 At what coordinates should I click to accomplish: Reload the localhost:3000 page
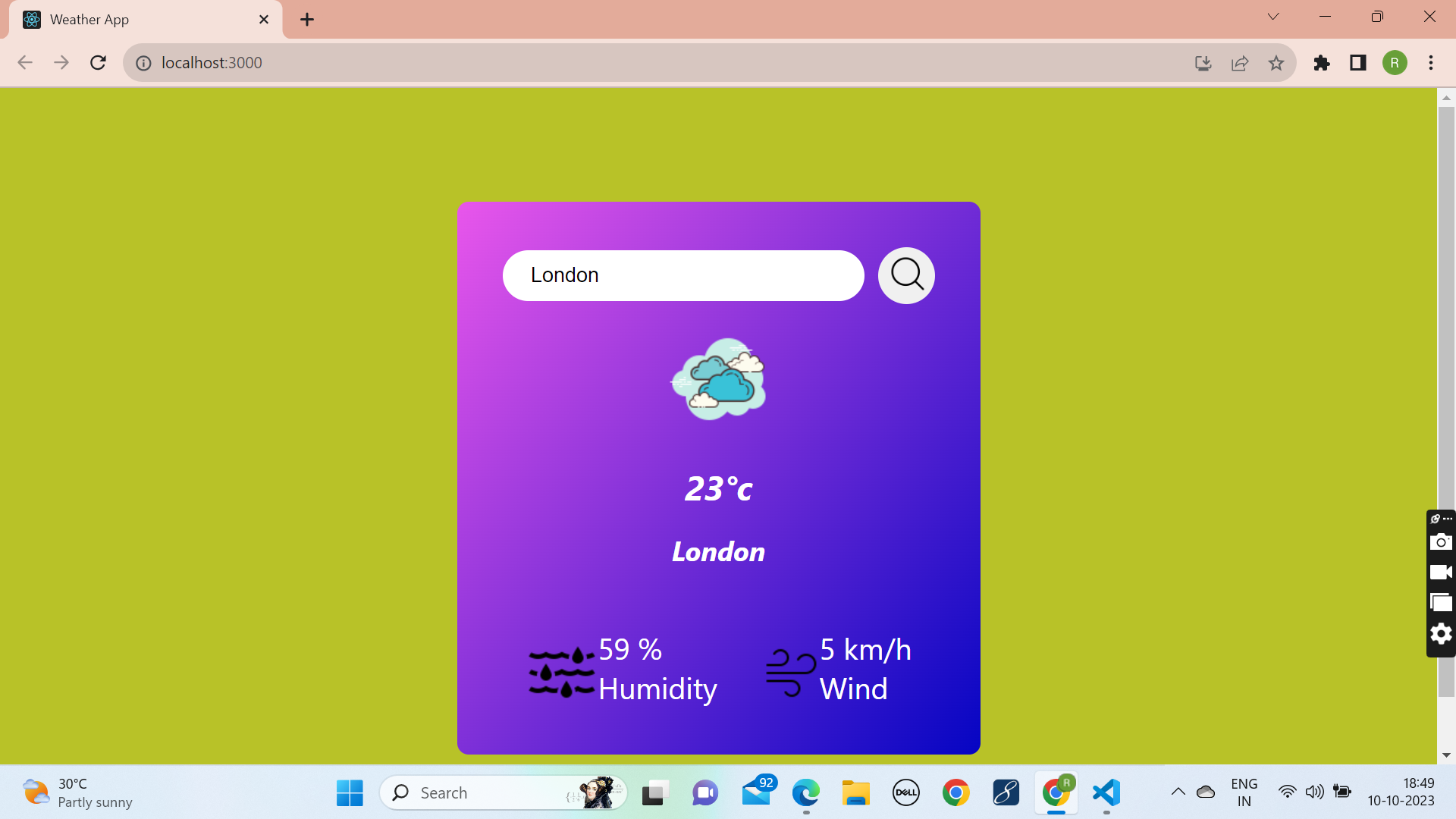click(x=98, y=63)
